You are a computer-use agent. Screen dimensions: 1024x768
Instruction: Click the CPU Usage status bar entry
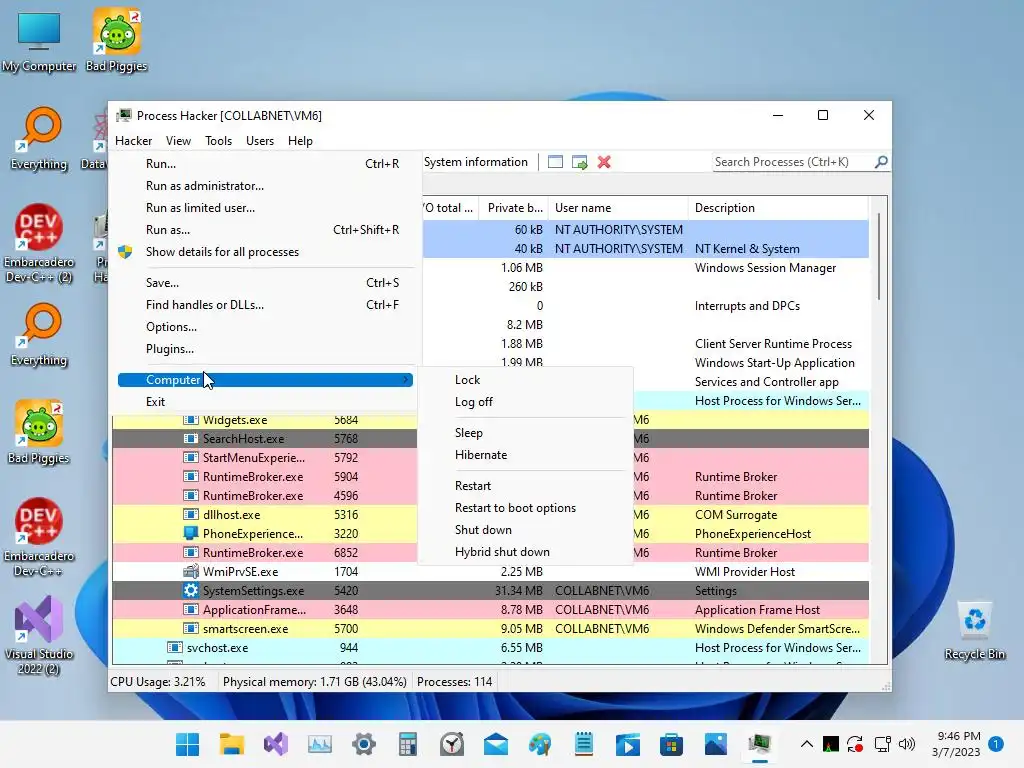[158, 682]
